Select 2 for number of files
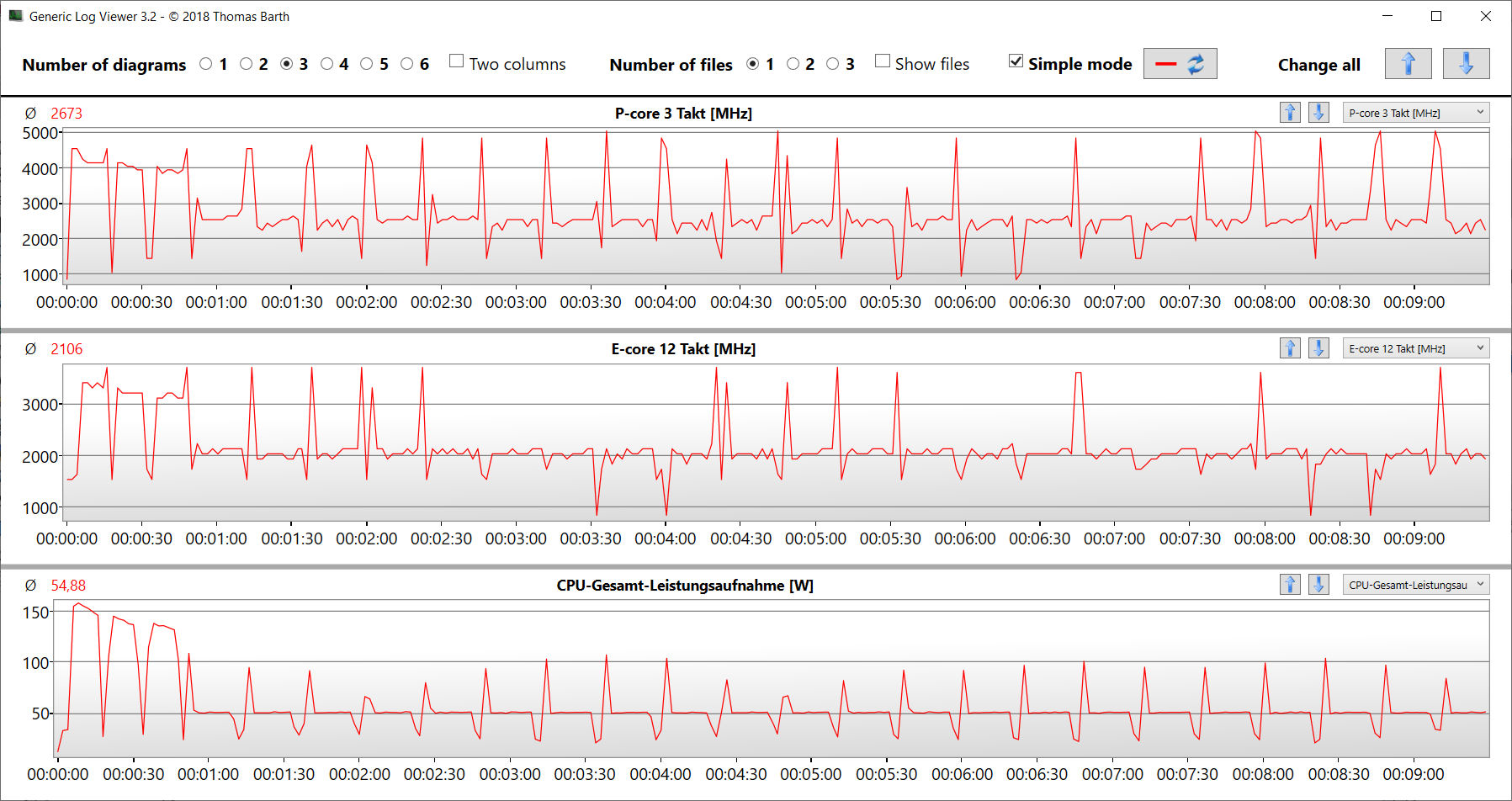This screenshot has height=801, width=1512. (793, 64)
